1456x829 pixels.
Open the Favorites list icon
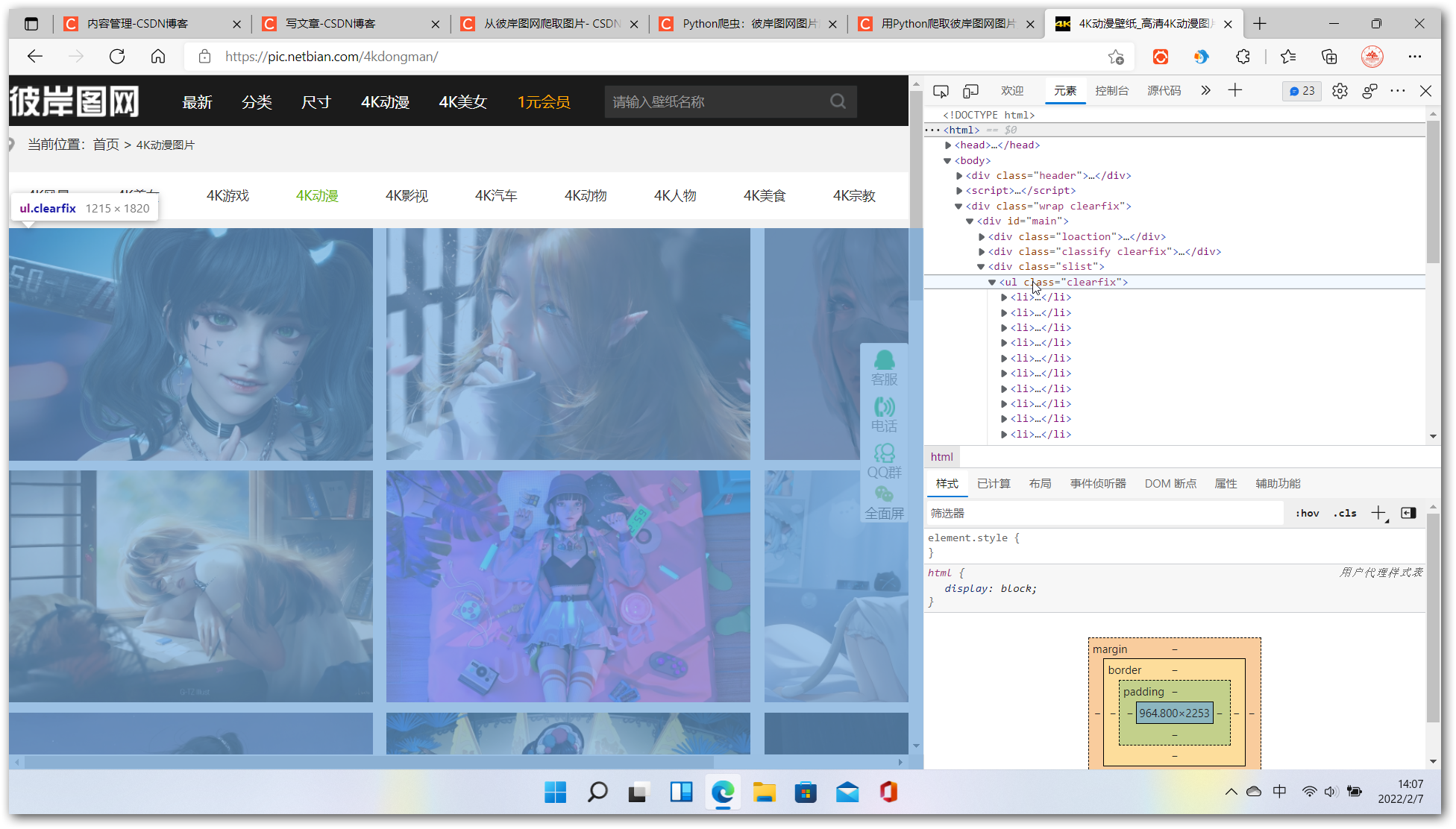(x=1288, y=57)
